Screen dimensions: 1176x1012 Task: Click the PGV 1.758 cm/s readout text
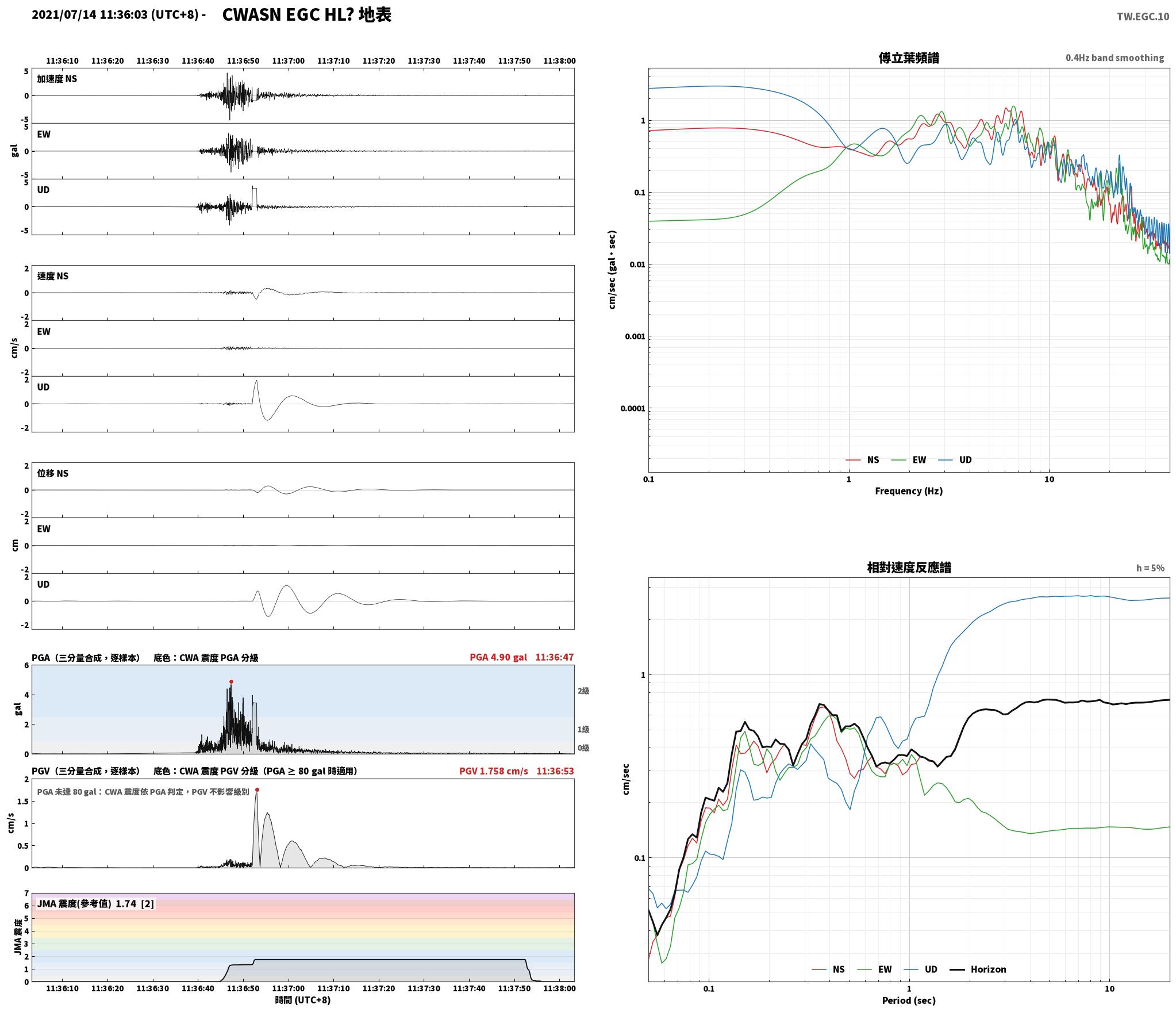494,771
